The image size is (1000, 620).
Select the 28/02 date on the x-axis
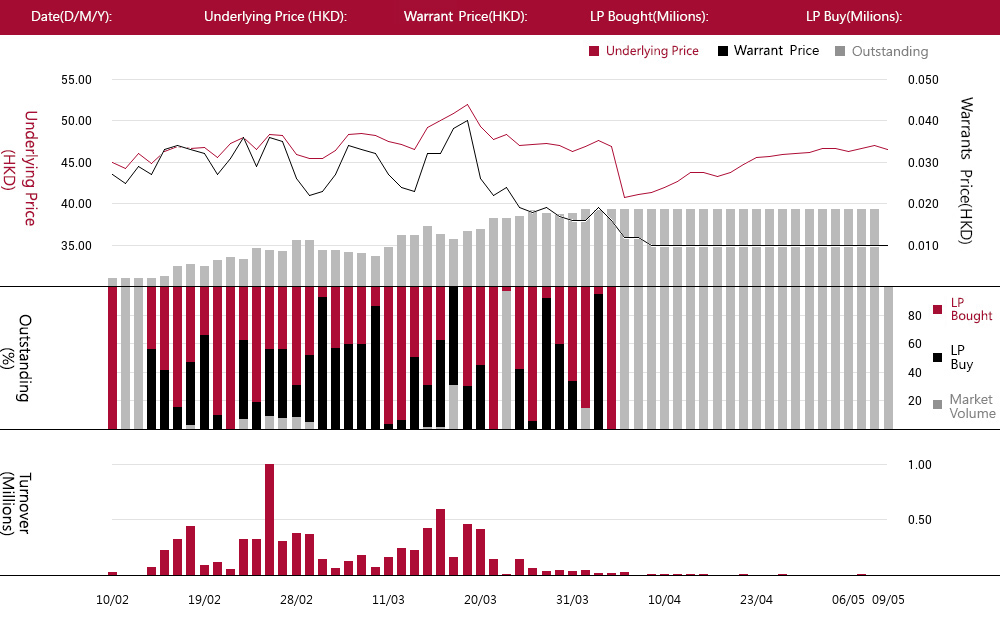[297, 600]
